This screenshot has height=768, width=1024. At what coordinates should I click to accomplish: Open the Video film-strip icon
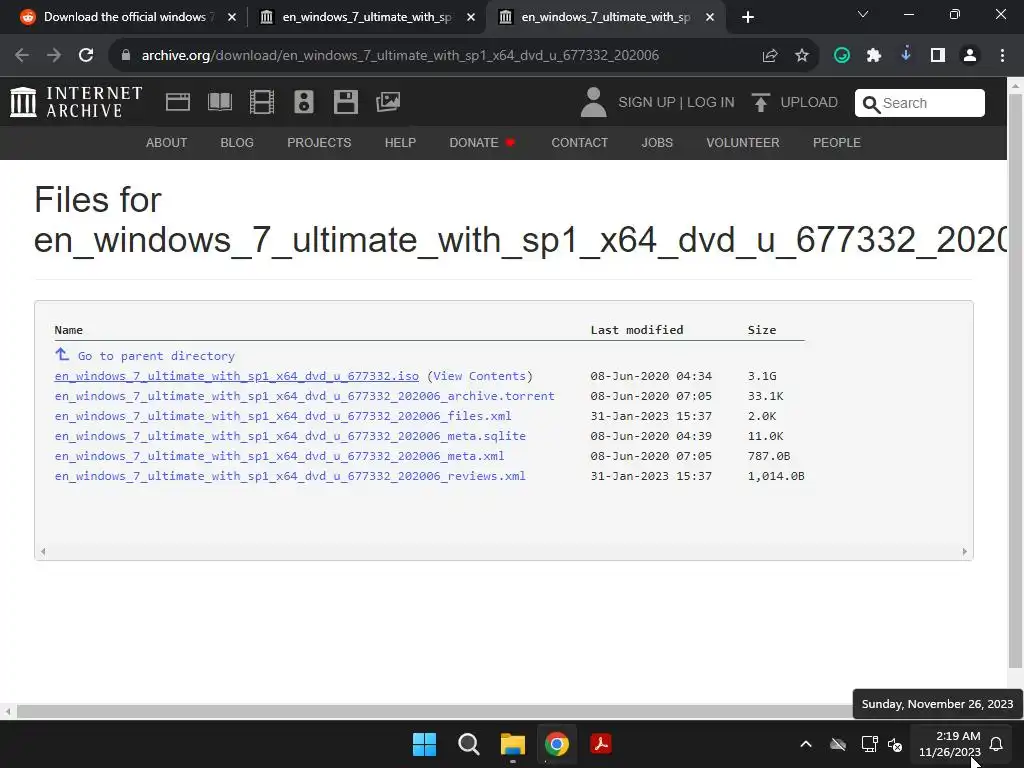(x=262, y=102)
